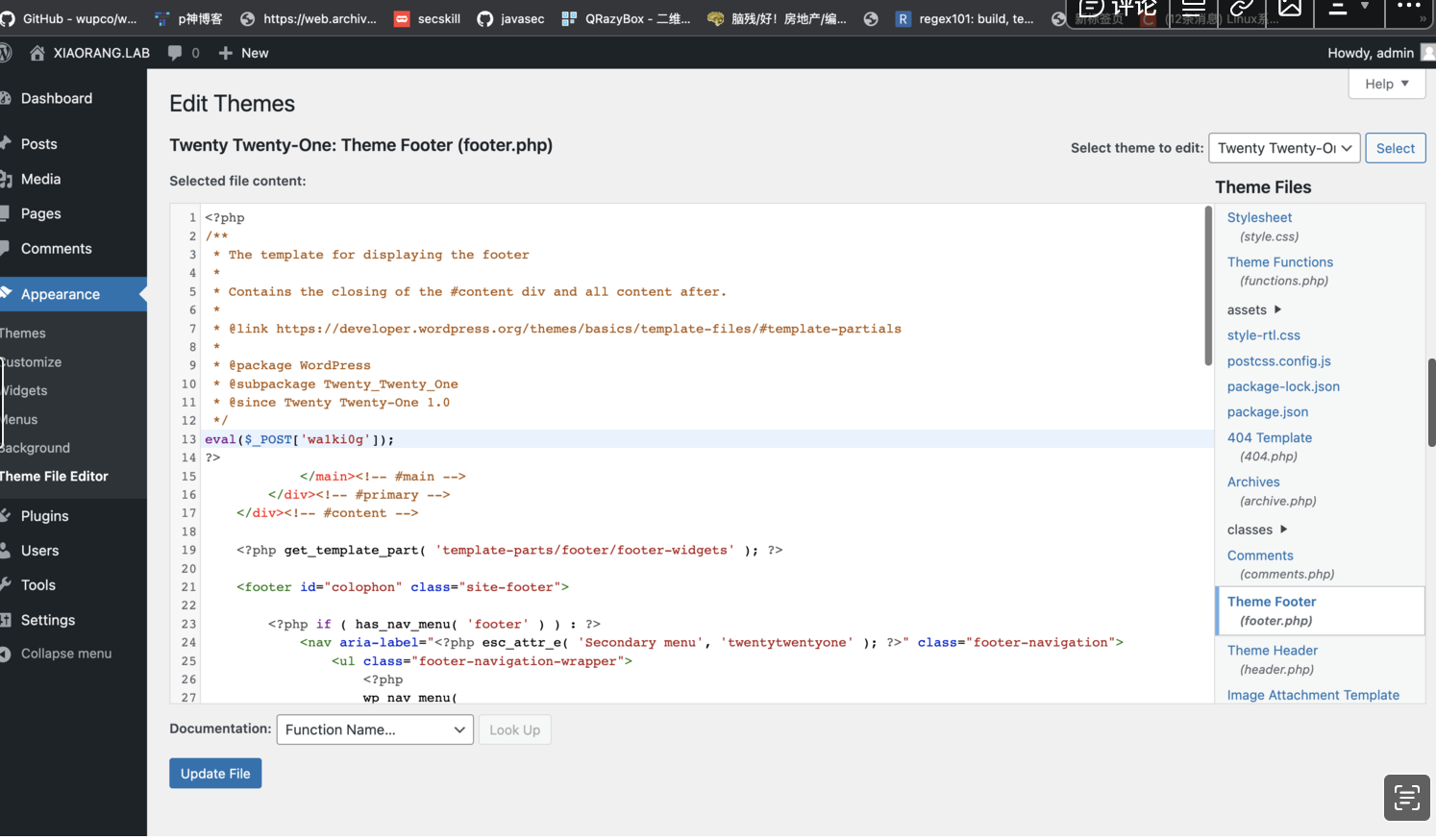
Task: Click the Look Up button
Action: coord(514,730)
